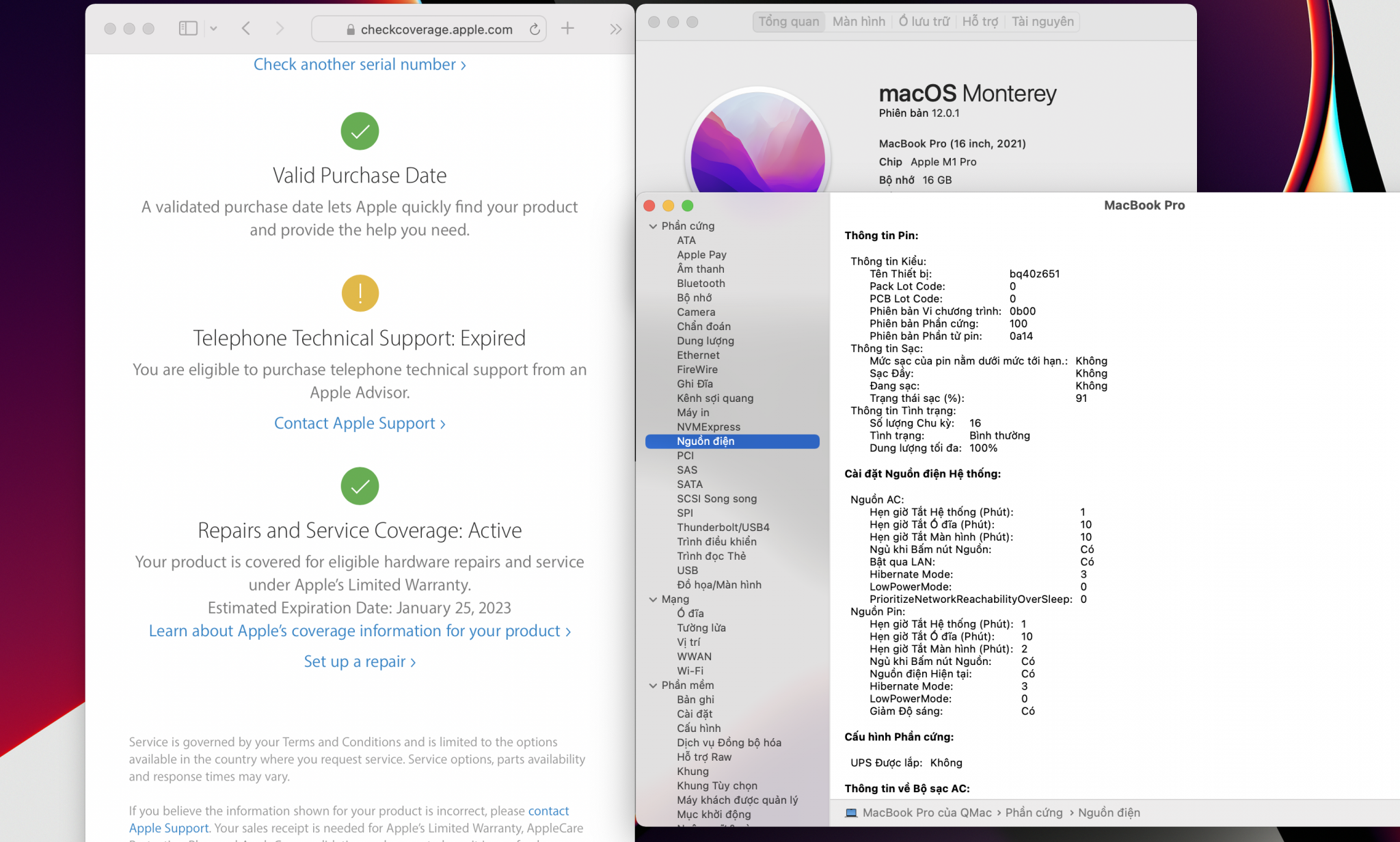Viewport: 1400px width, 842px height.
Task: Click Safari's back arrow
Action: coord(246,29)
